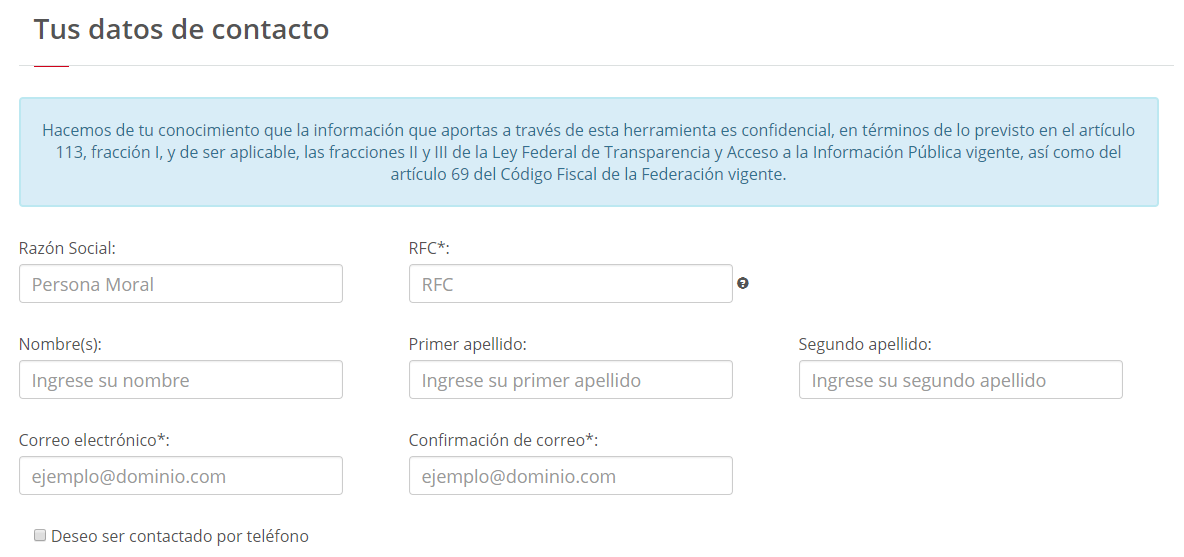Image resolution: width=1184 pixels, height=557 pixels.
Task: Click the 'Deseo ser contactado por teléfono' label text
Action: coord(180,537)
